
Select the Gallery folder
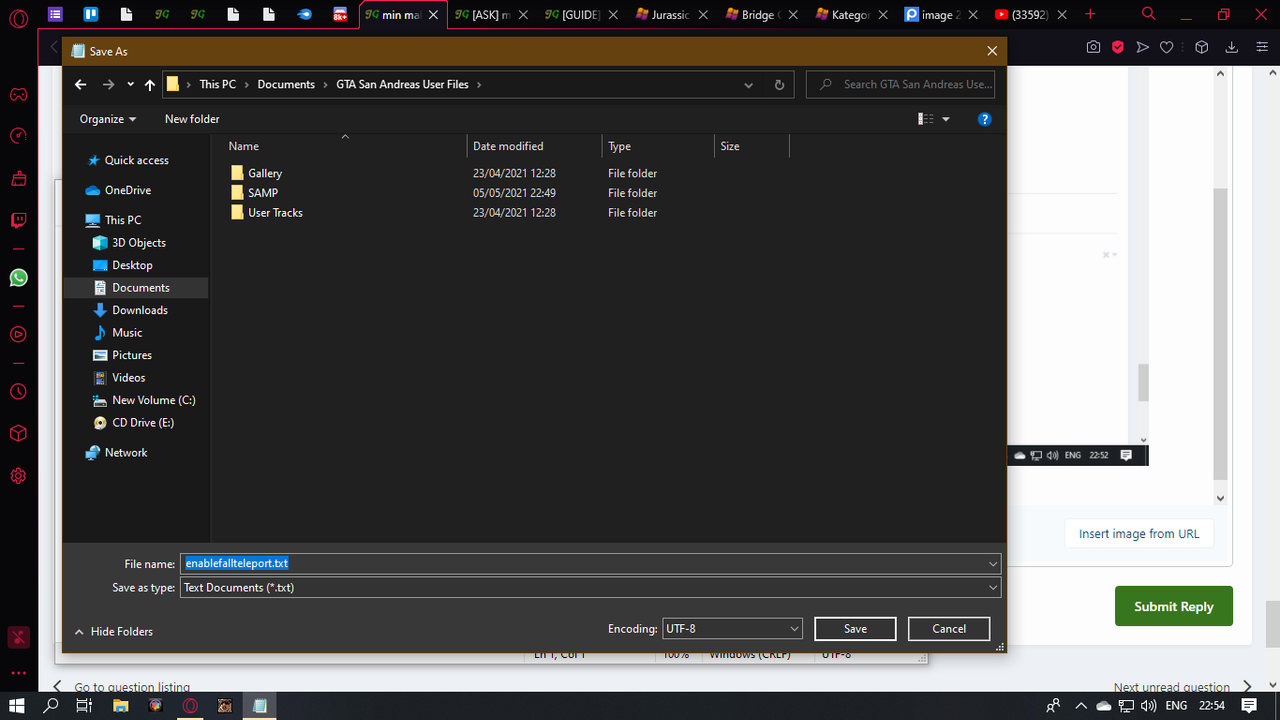coord(265,173)
